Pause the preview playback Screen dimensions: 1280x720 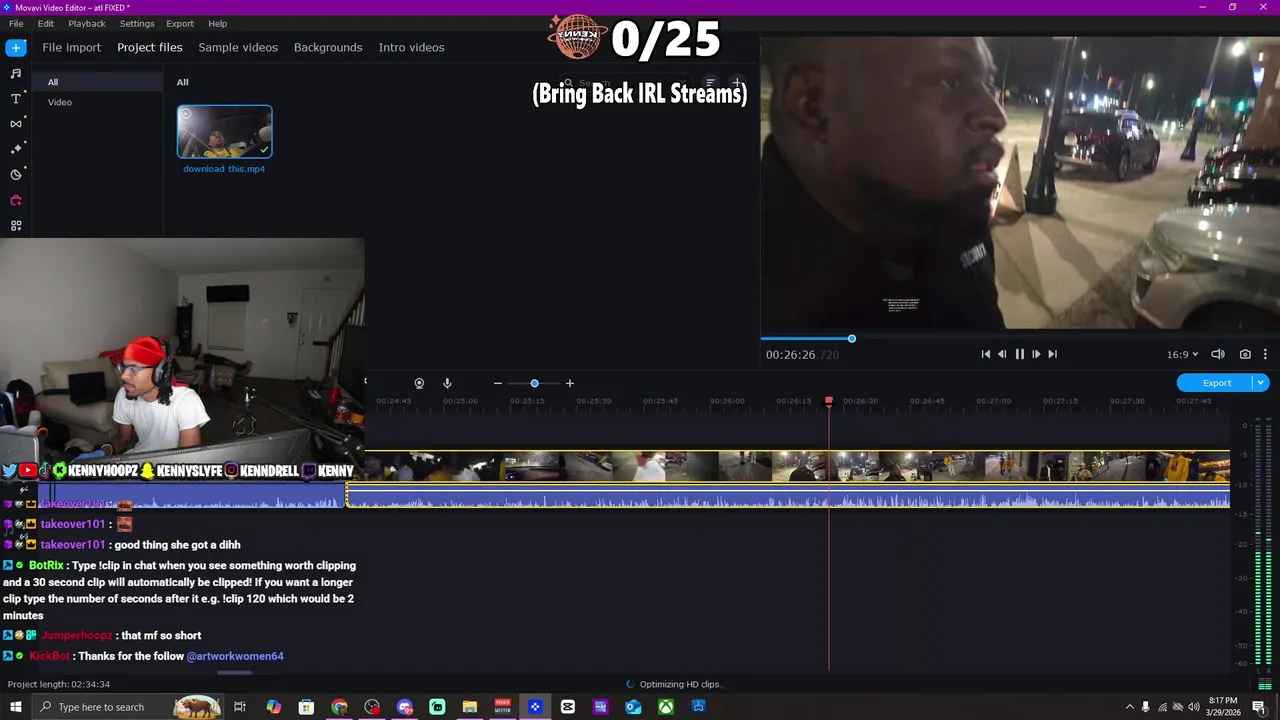(1019, 354)
